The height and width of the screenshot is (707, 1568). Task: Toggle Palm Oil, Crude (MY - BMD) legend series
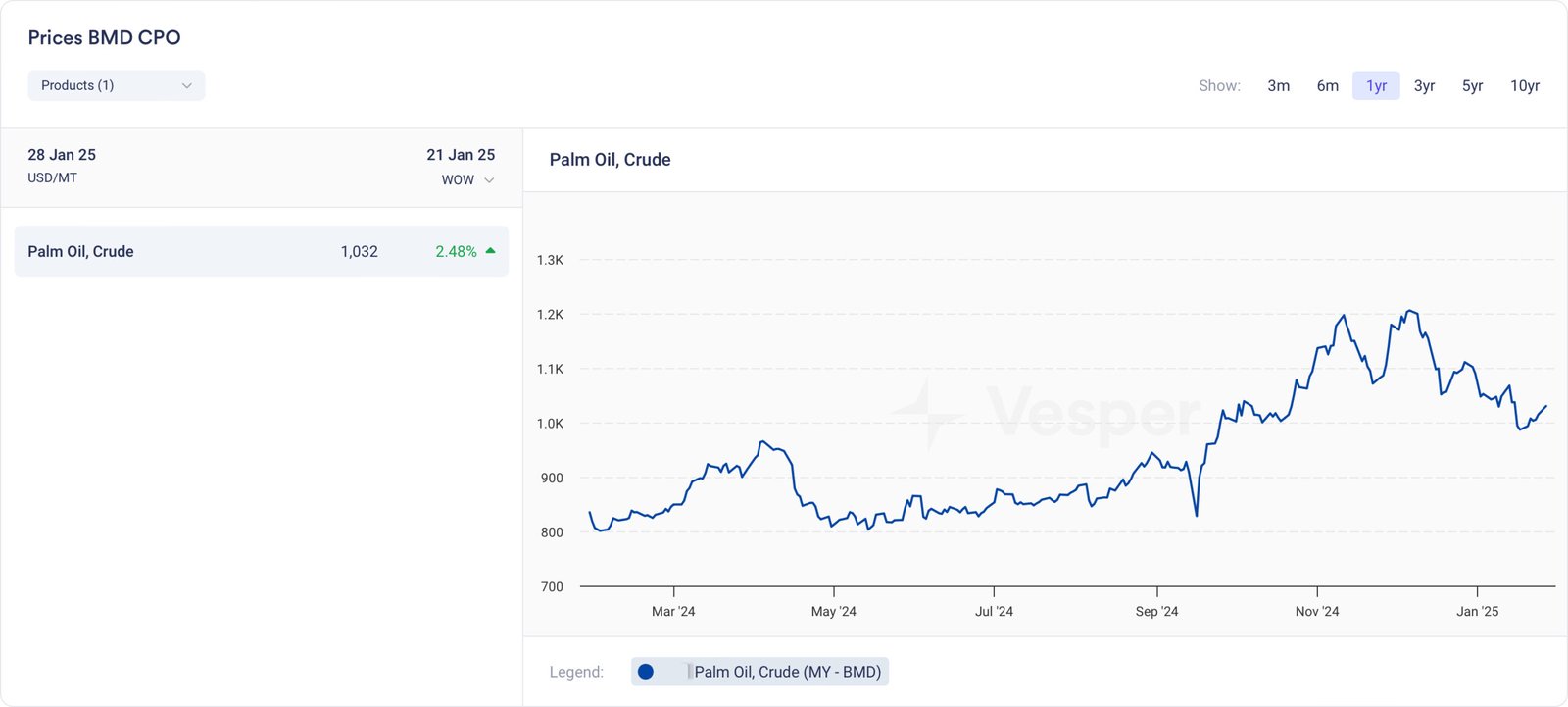(x=787, y=672)
